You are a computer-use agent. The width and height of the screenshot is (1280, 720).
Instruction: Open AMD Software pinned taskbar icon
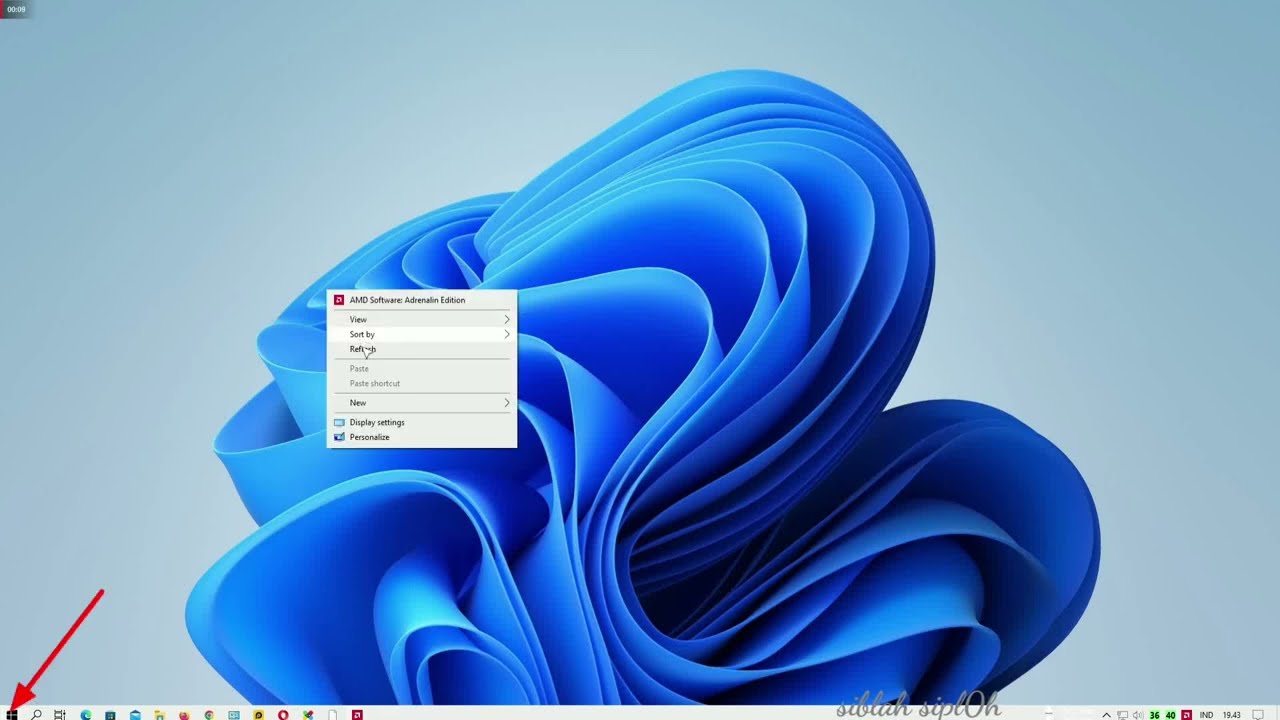pyautogui.click(x=357, y=715)
